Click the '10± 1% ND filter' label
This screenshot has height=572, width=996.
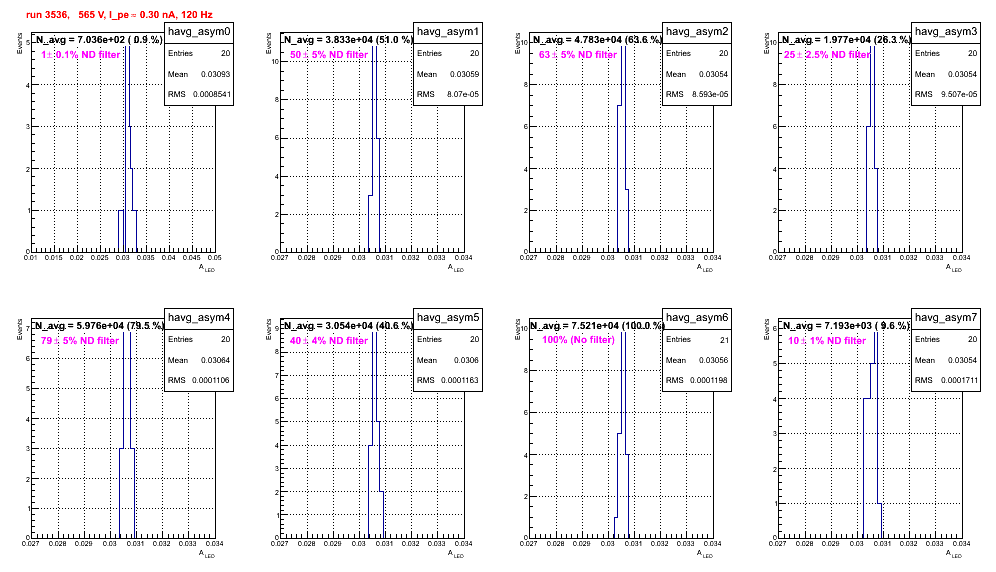827,341
